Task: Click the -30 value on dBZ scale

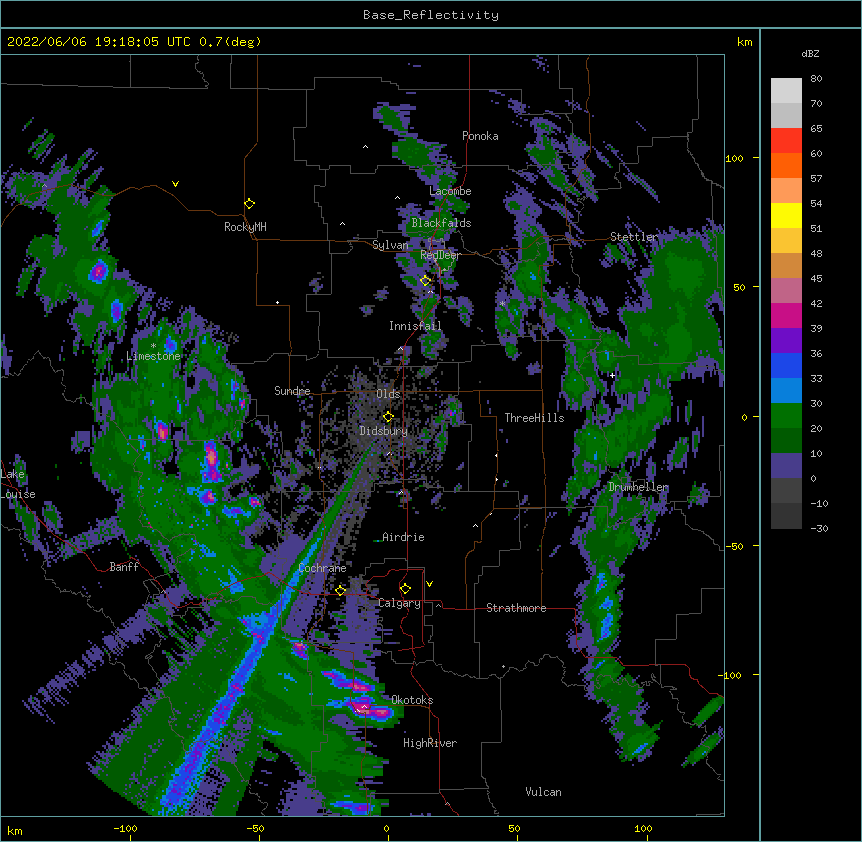Action: [819, 529]
